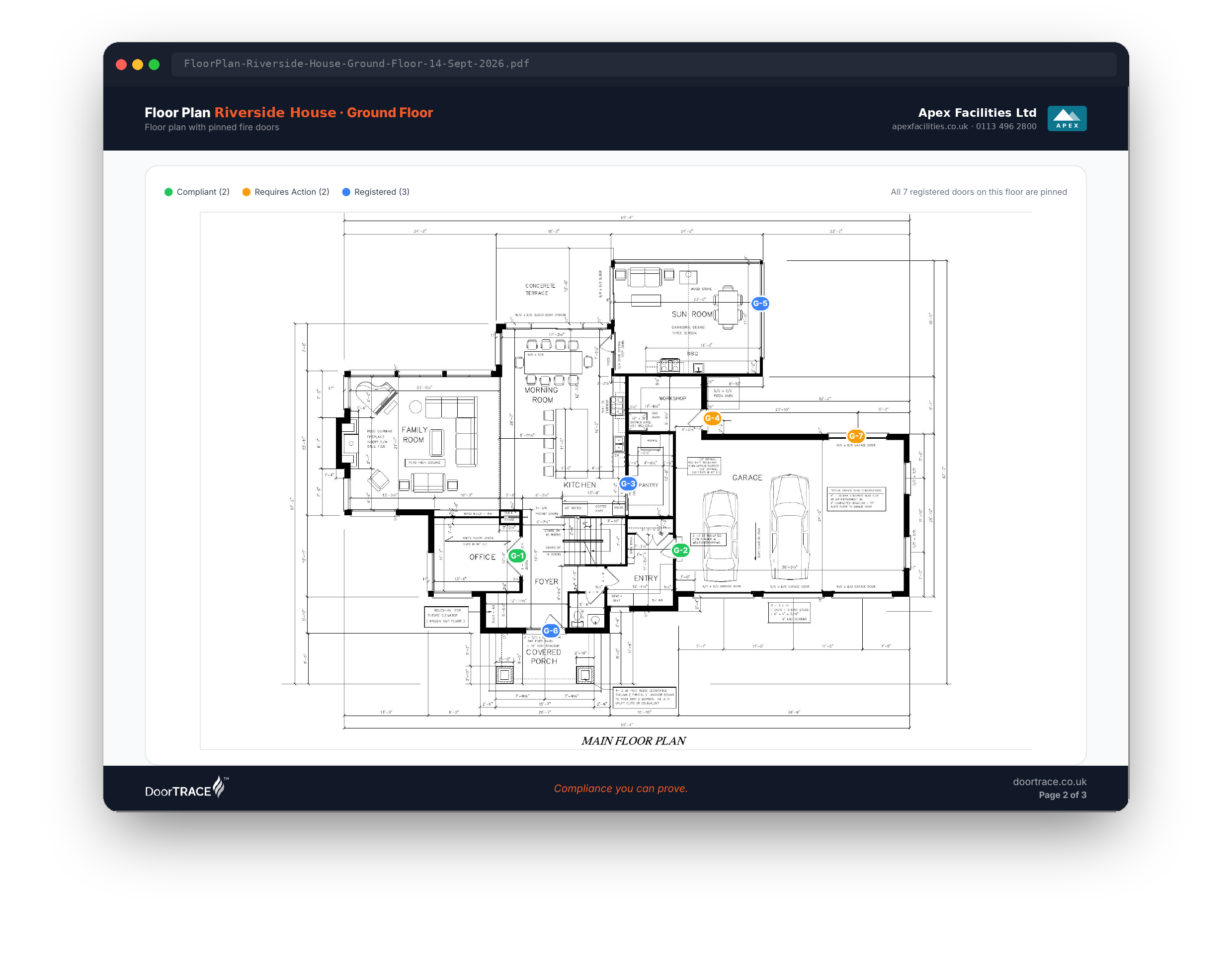Click the Apex logo icon
Screen dimensions: 1232x960
[x=1067, y=118]
